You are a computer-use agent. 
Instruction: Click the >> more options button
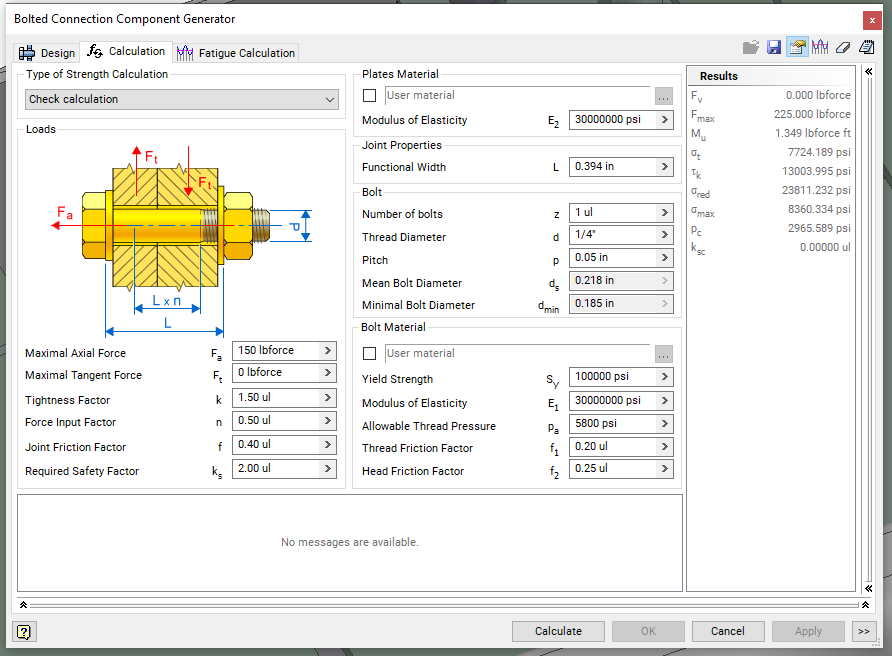tap(864, 631)
